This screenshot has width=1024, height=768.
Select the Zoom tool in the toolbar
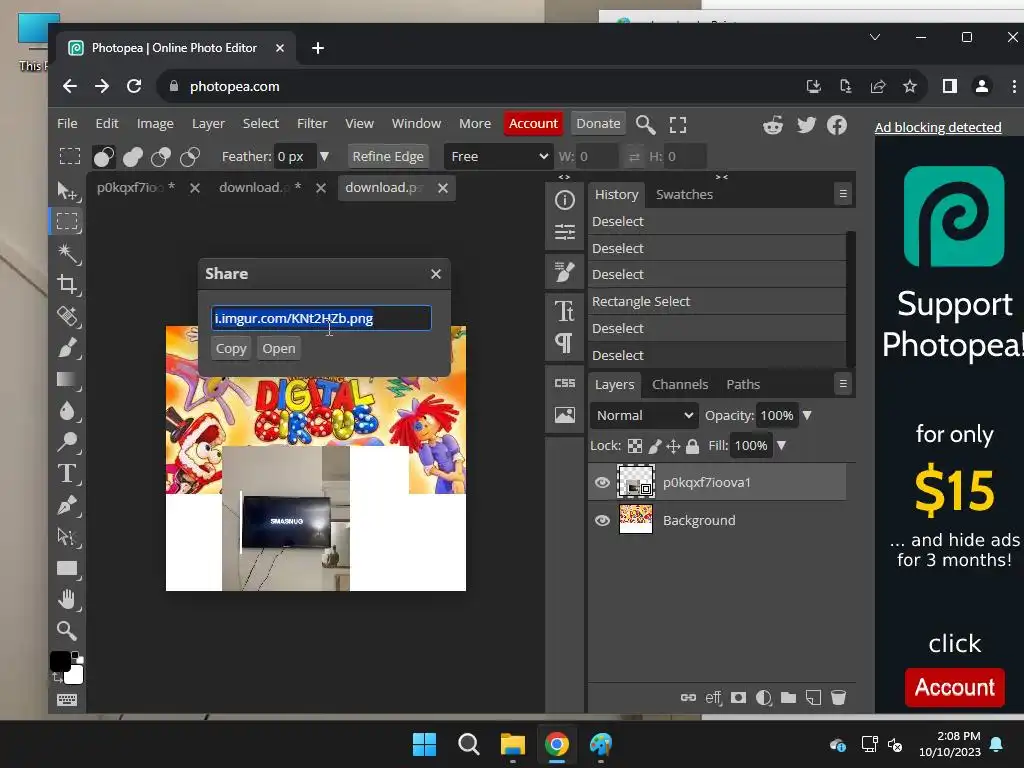click(x=67, y=631)
